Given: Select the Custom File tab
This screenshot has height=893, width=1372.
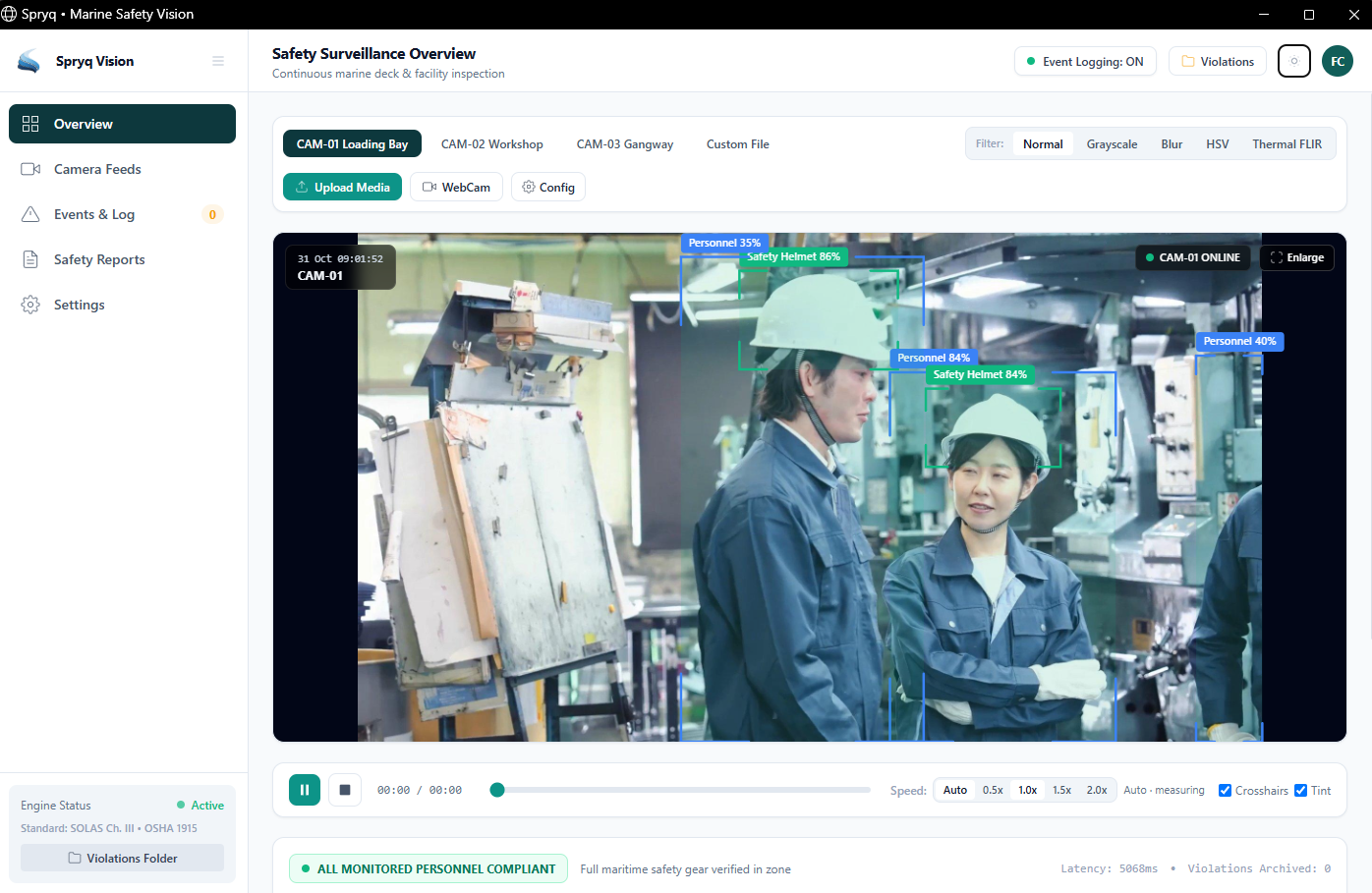Looking at the screenshot, I should (x=737, y=143).
